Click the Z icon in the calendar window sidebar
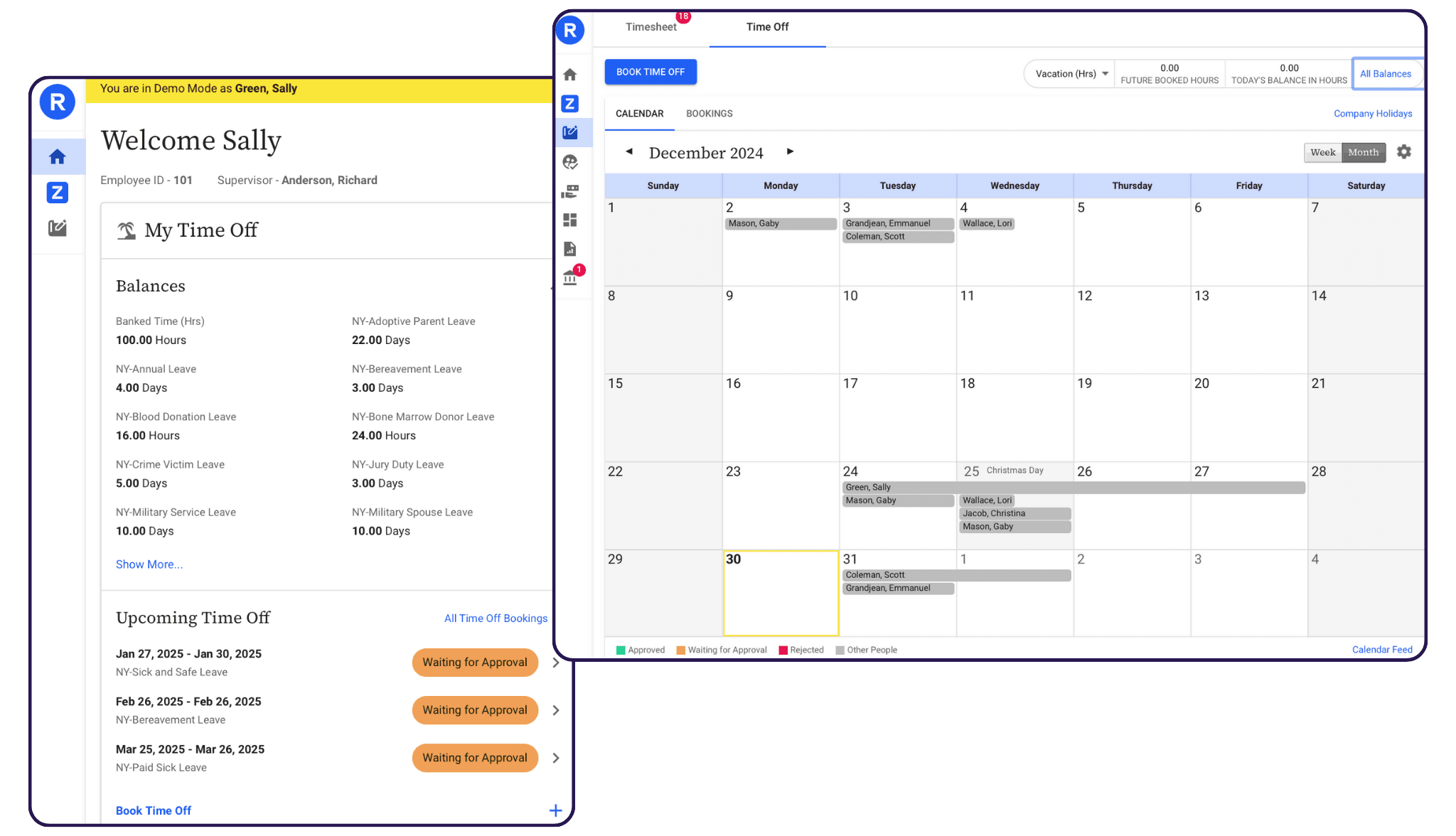 point(570,104)
